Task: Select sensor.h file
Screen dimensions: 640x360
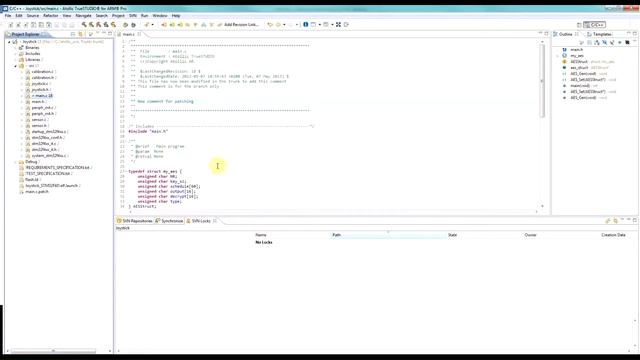Action: pyautogui.click(x=39, y=126)
